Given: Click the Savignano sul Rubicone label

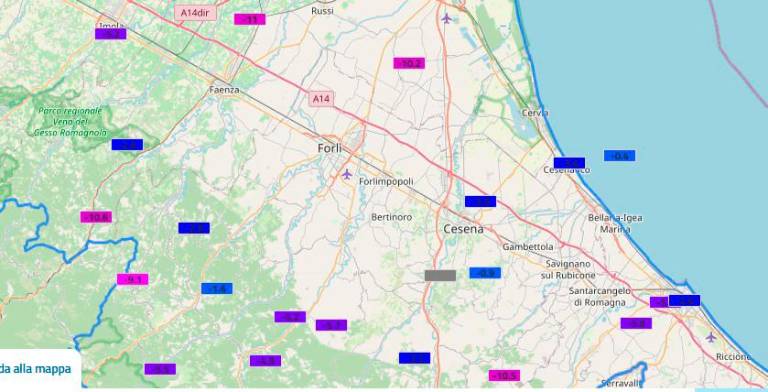Looking at the screenshot, I should click(568, 270).
